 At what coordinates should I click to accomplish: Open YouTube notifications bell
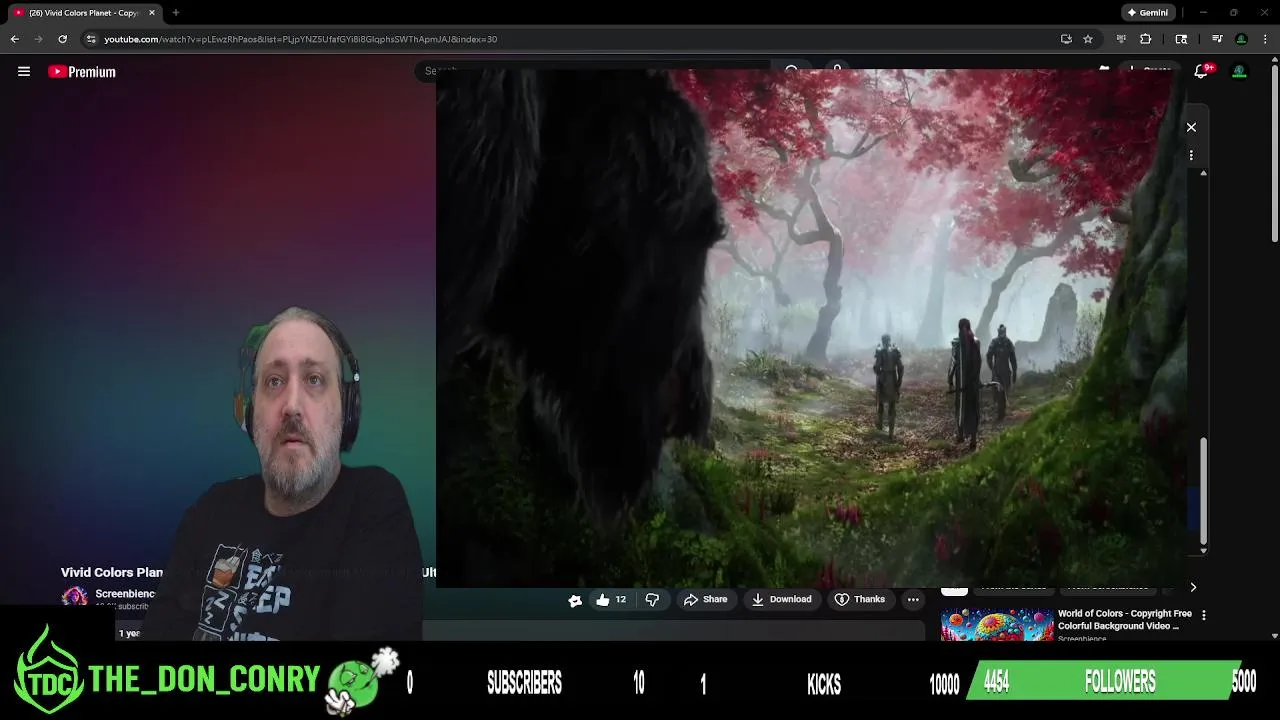tap(1203, 71)
